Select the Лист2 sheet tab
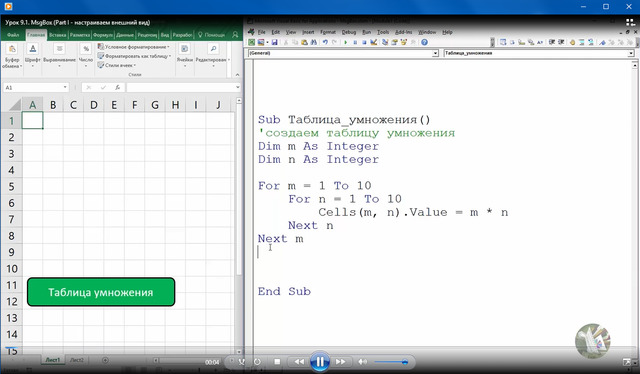Image resolution: width=640 pixels, height=374 pixels. (x=77, y=360)
